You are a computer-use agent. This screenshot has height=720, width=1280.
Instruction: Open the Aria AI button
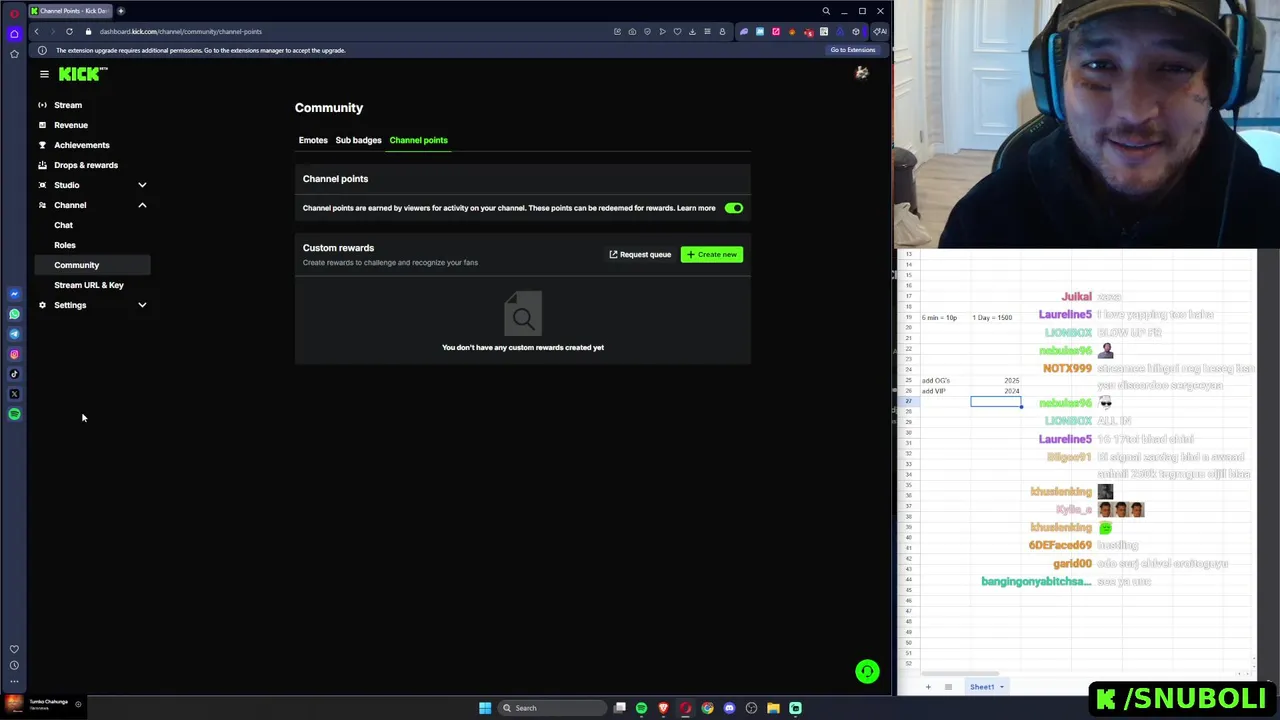880,31
